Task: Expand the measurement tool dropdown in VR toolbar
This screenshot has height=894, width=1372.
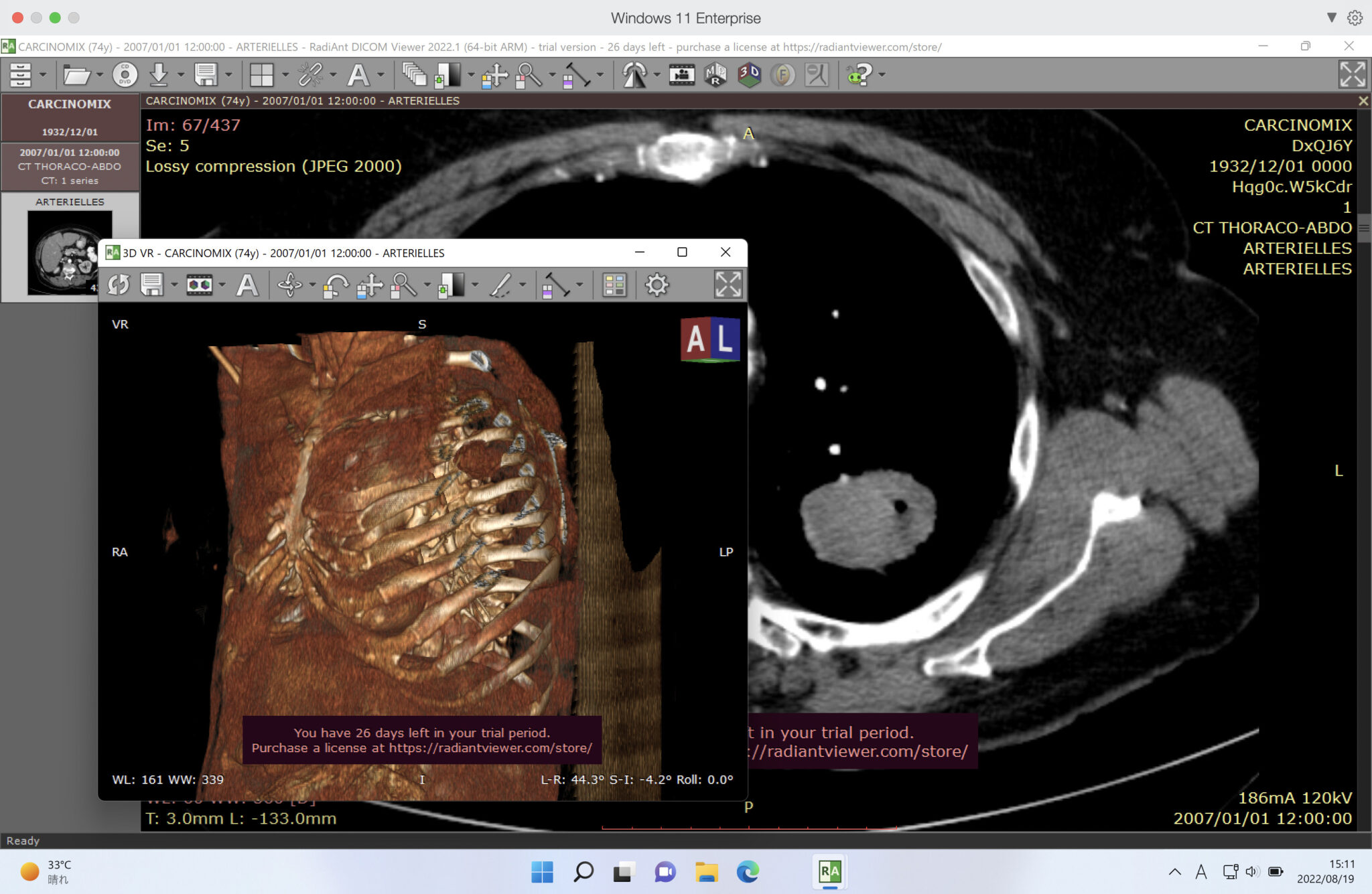Action: (x=580, y=285)
